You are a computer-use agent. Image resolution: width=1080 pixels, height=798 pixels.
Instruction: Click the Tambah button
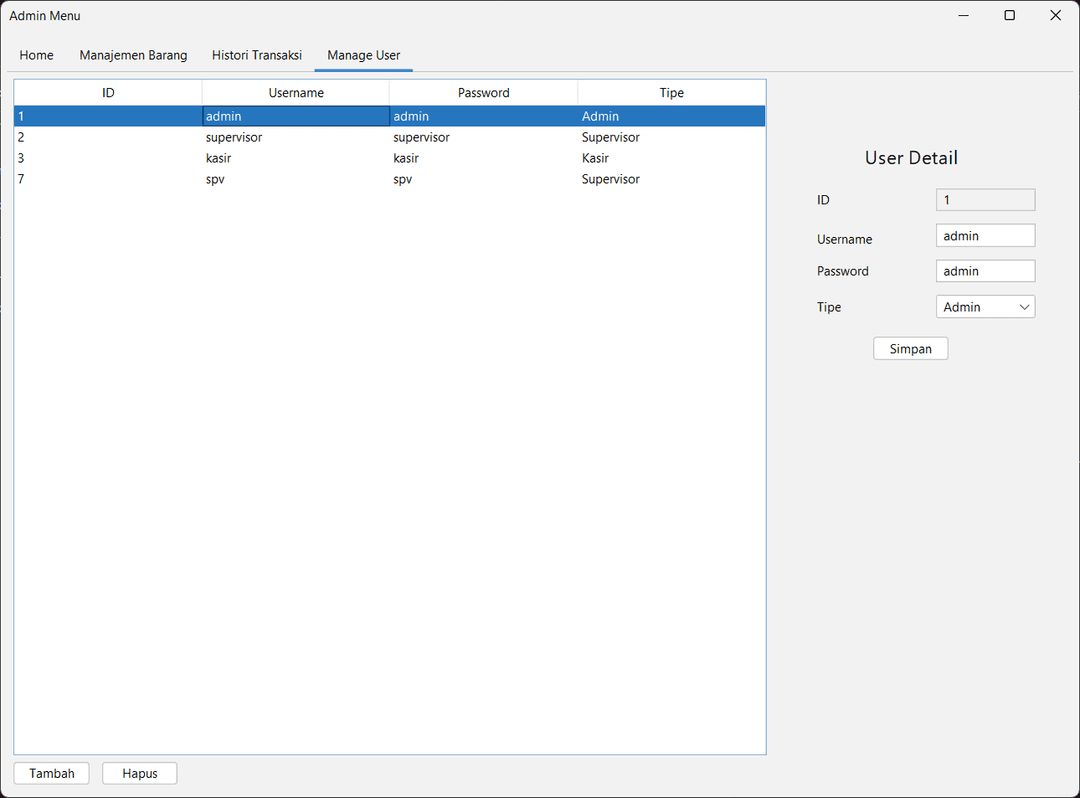pos(51,773)
